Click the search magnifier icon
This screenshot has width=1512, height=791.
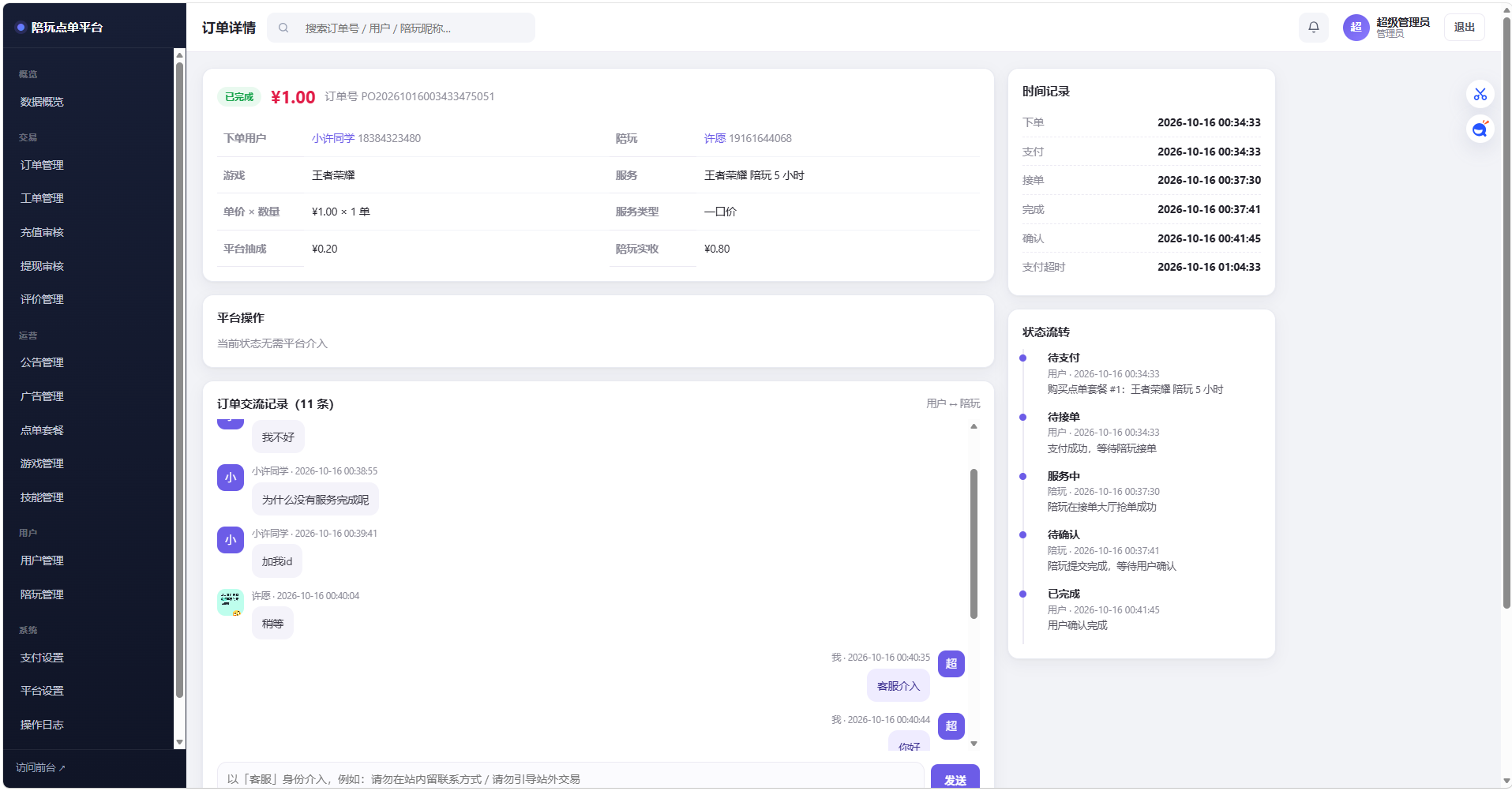coord(283,28)
